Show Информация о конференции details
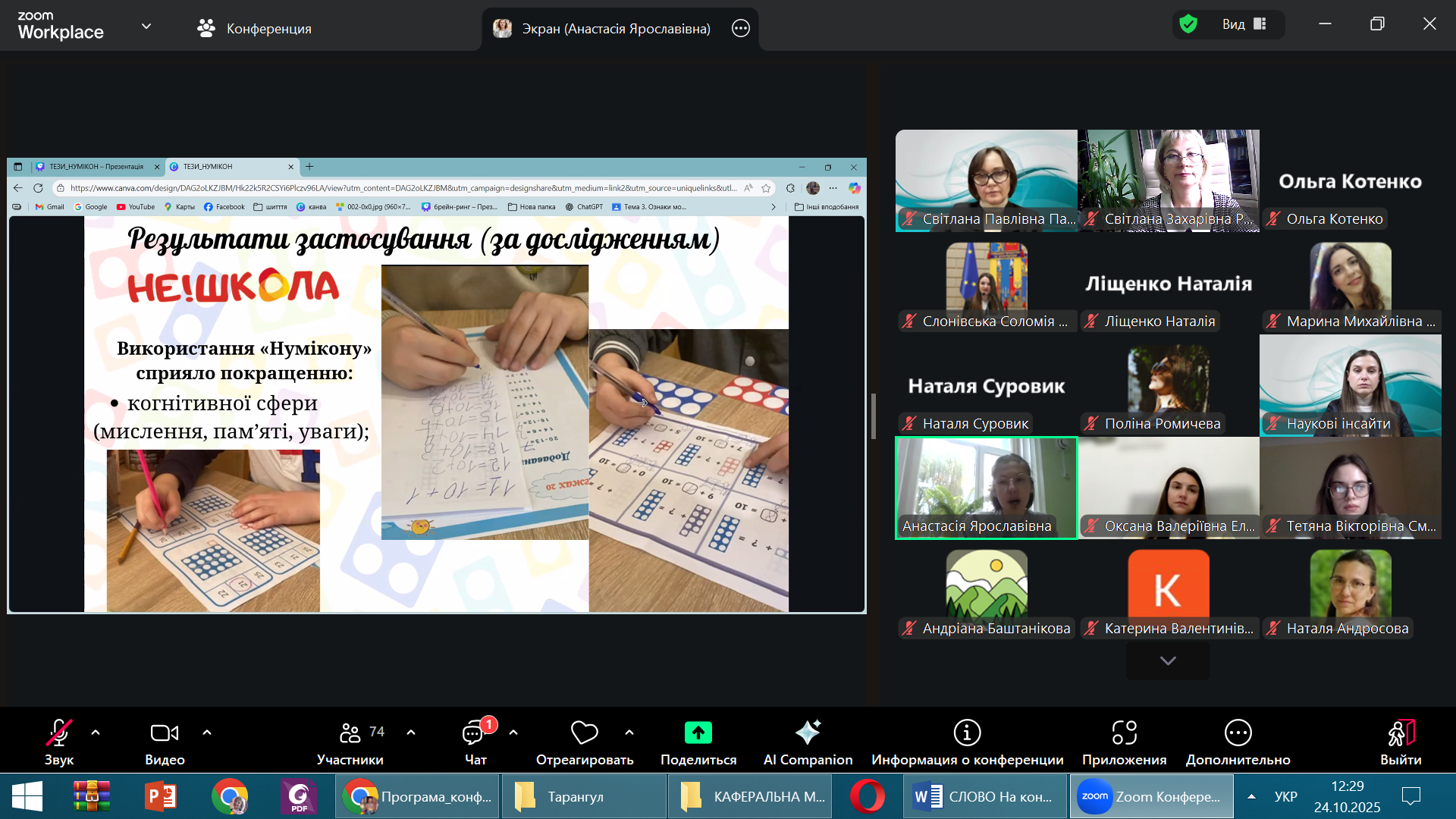Viewport: 1456px width, 819px height. [x=967, y=742]
